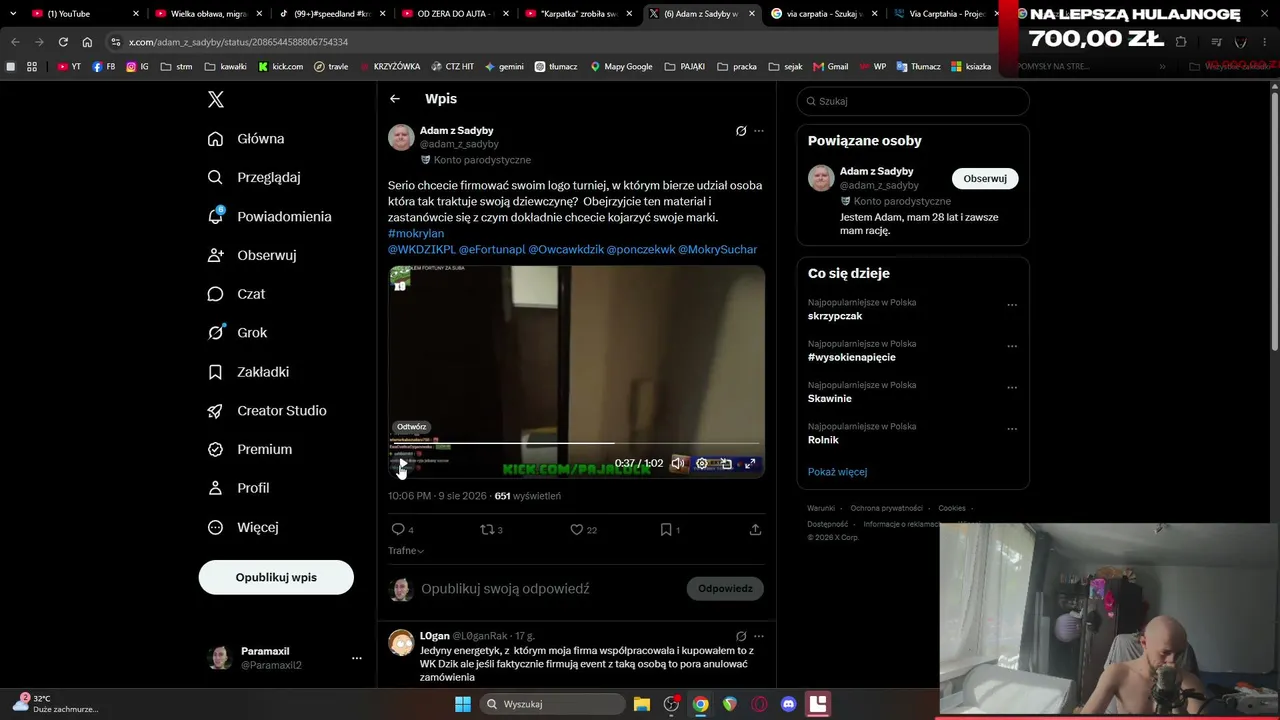Viewport: 1280px width, 720px height.
Task: Open options for skrzypczak trend
Action: [x=1012, y=305]
